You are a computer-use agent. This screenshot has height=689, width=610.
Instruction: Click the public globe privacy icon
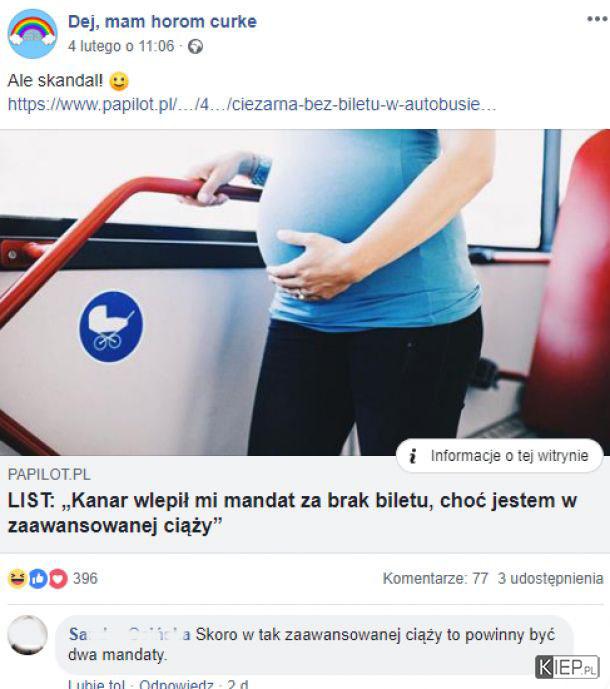coord(196,47)
